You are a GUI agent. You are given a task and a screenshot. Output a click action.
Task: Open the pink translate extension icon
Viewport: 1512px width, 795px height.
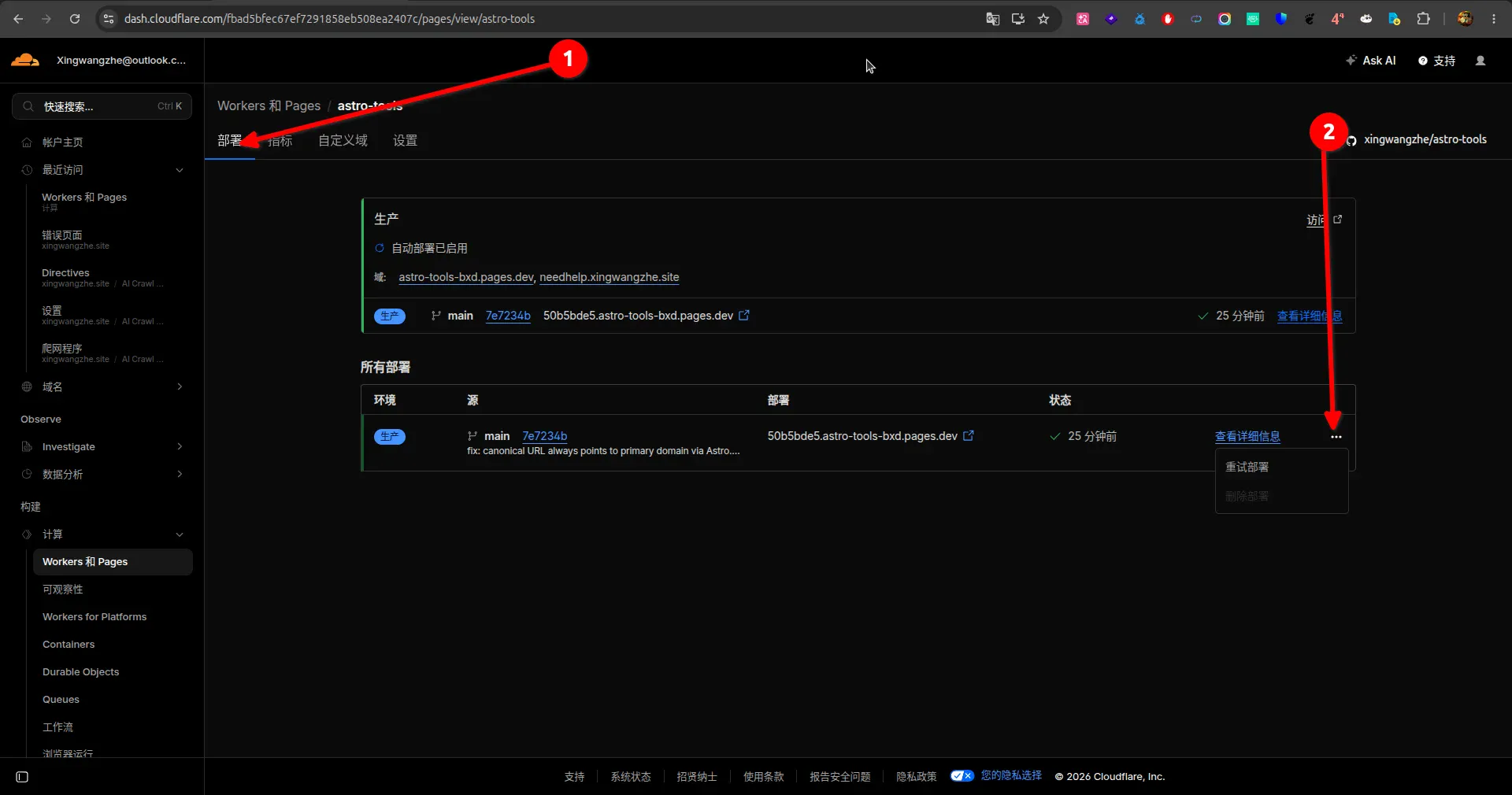point(1083,19)
